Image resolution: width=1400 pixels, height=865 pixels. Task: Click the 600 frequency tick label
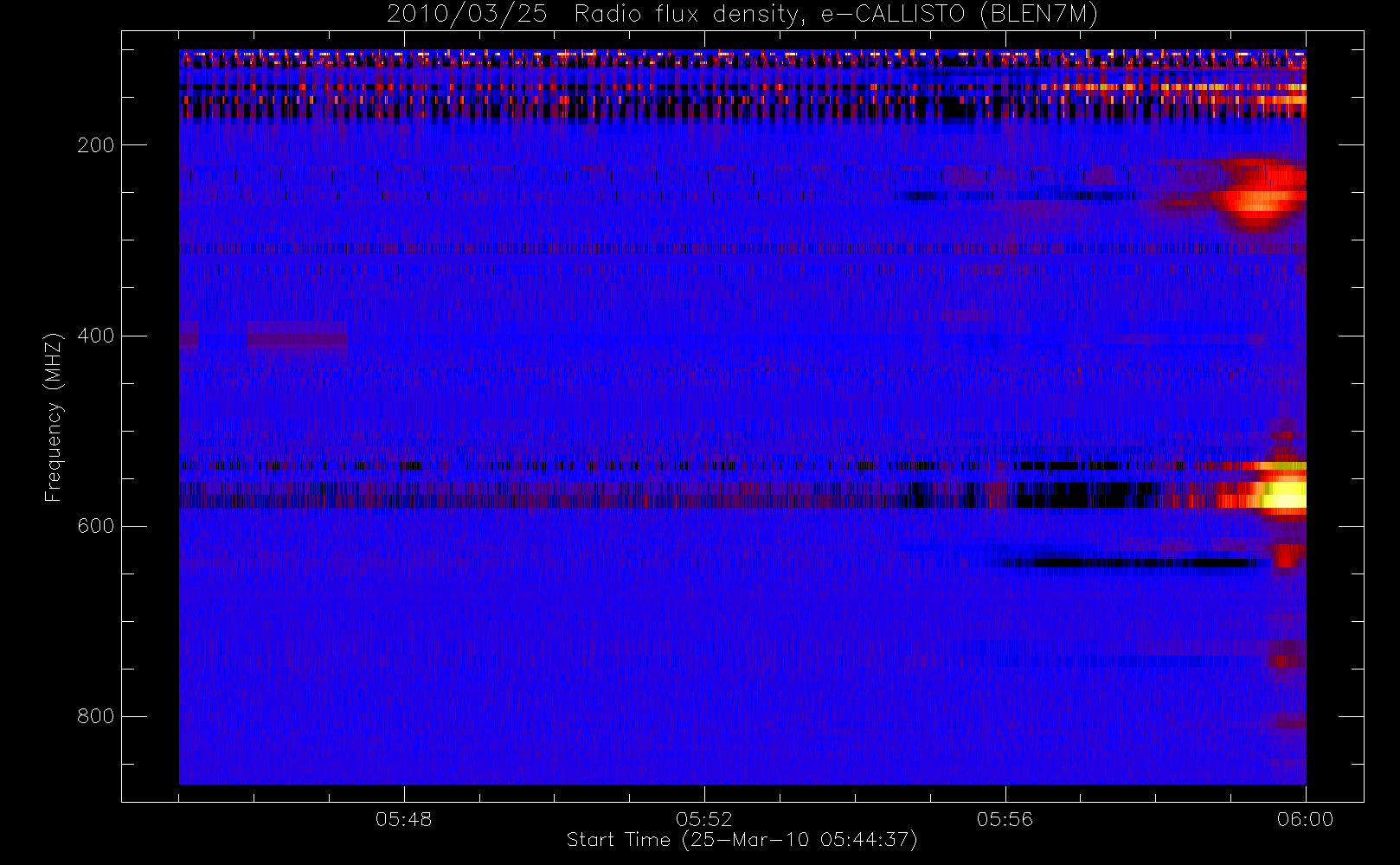click(x=95, y=526)
